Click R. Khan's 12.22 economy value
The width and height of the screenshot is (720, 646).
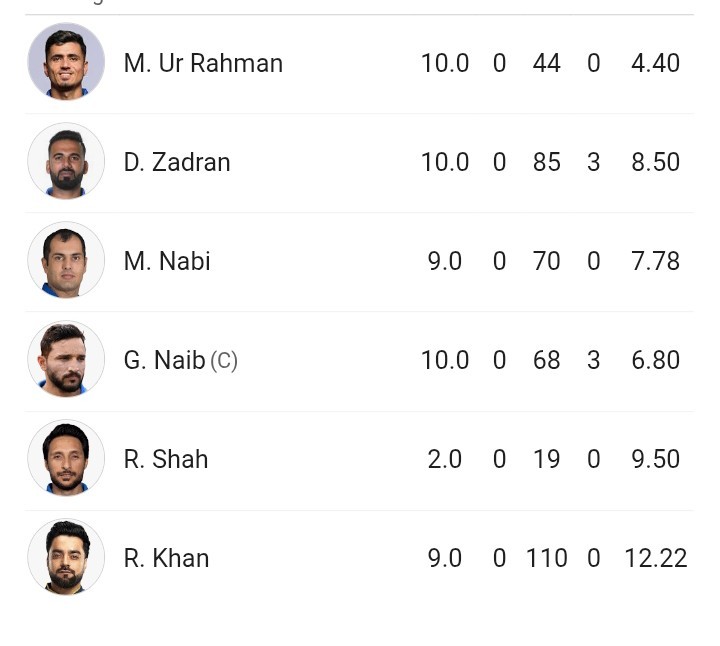click(656, 558)
